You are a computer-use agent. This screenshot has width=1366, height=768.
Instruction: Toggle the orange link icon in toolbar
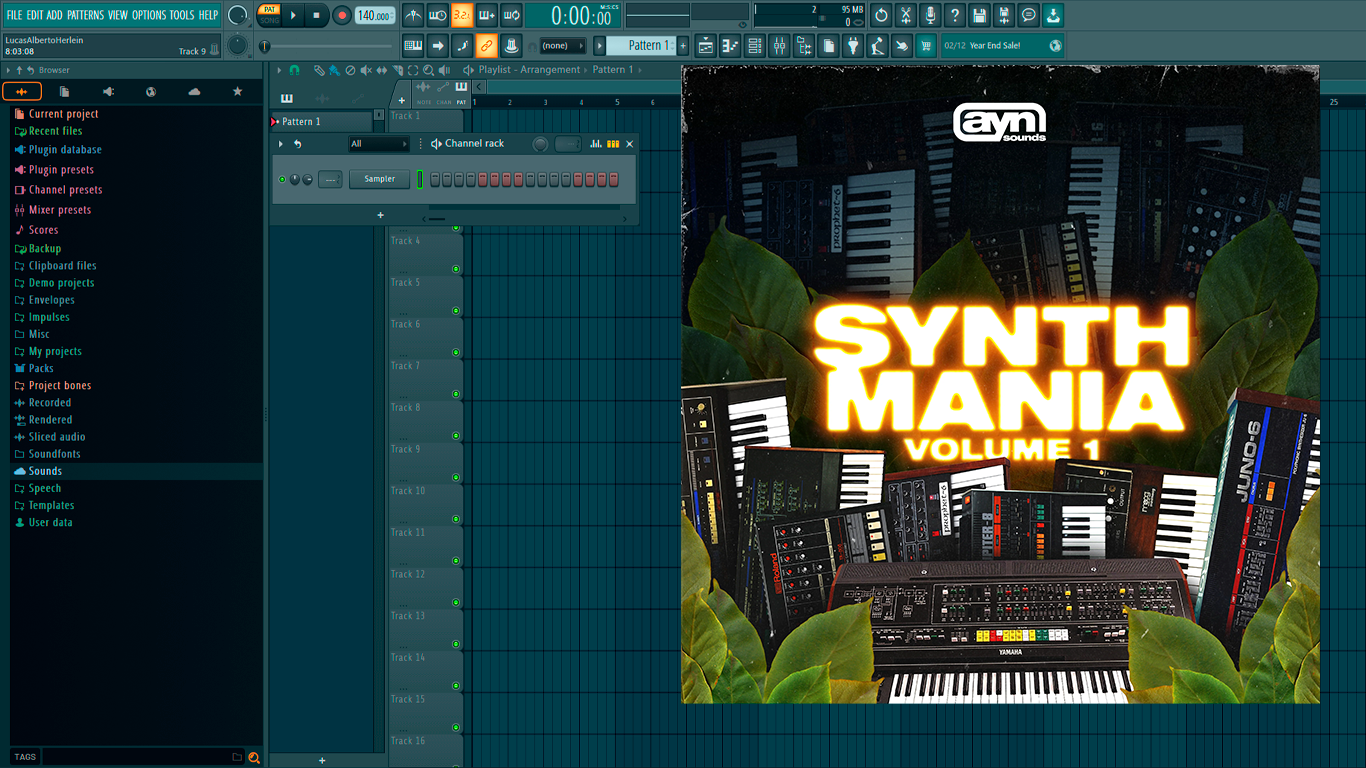tap(486, 45)
